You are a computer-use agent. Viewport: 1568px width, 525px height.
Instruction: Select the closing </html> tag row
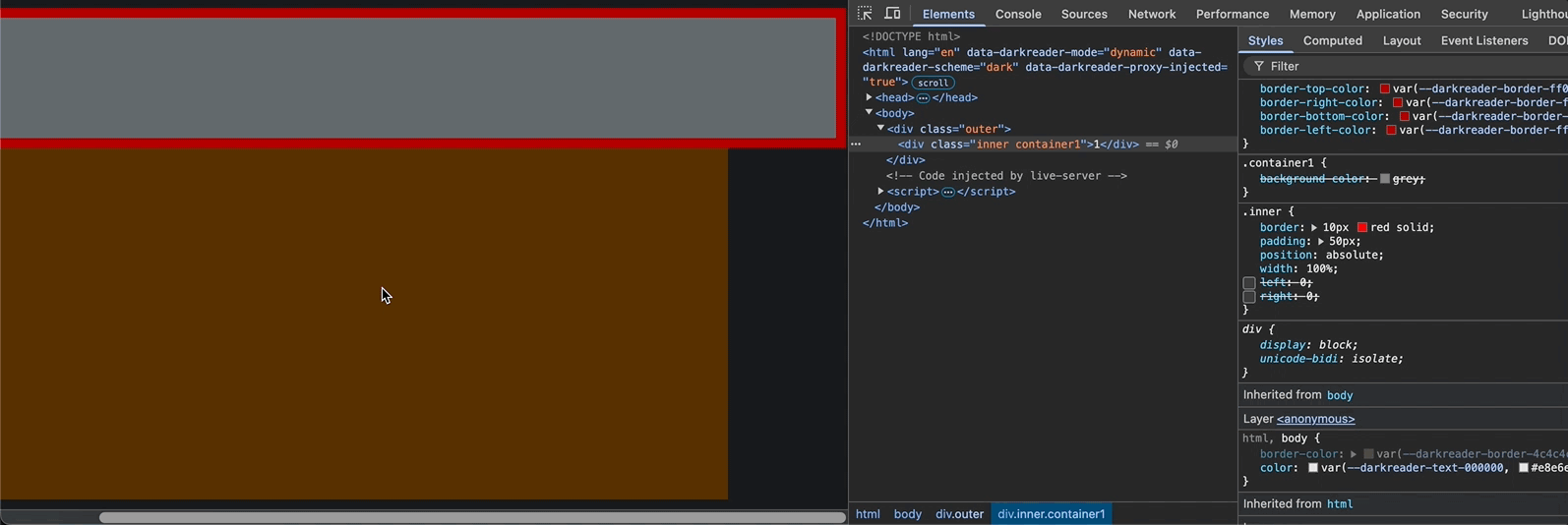click(885, 223)
